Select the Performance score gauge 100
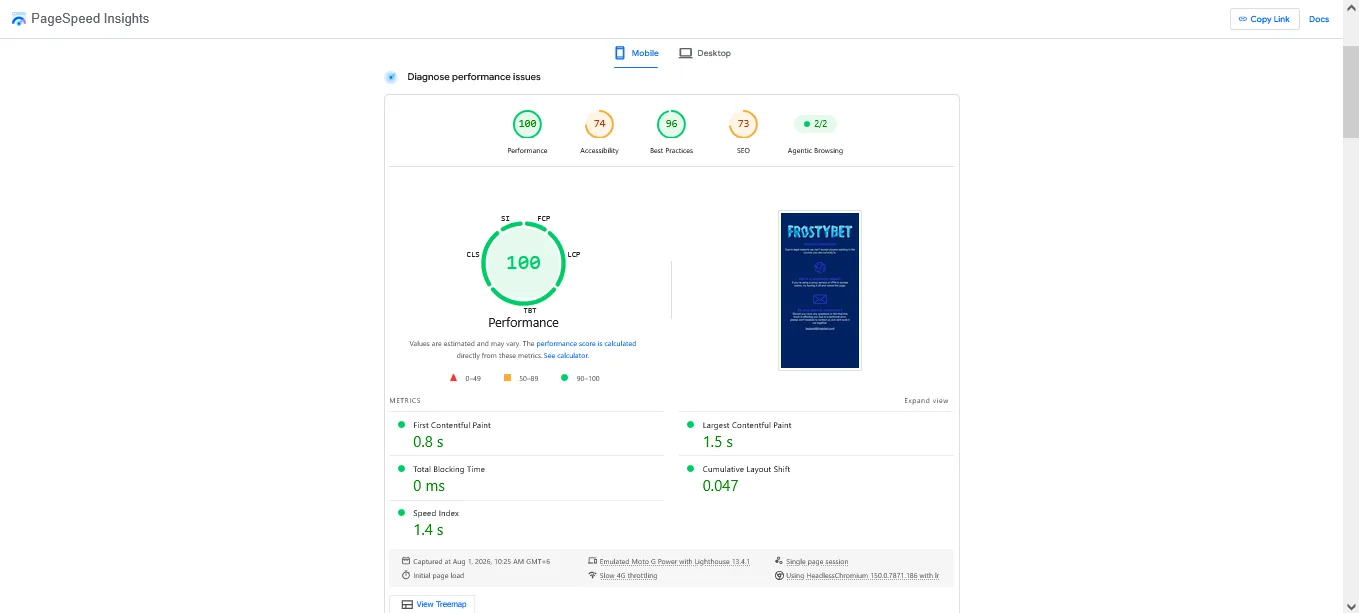Image resolution: width=1359 pixels, height=613 pixels. coord(527,124)
